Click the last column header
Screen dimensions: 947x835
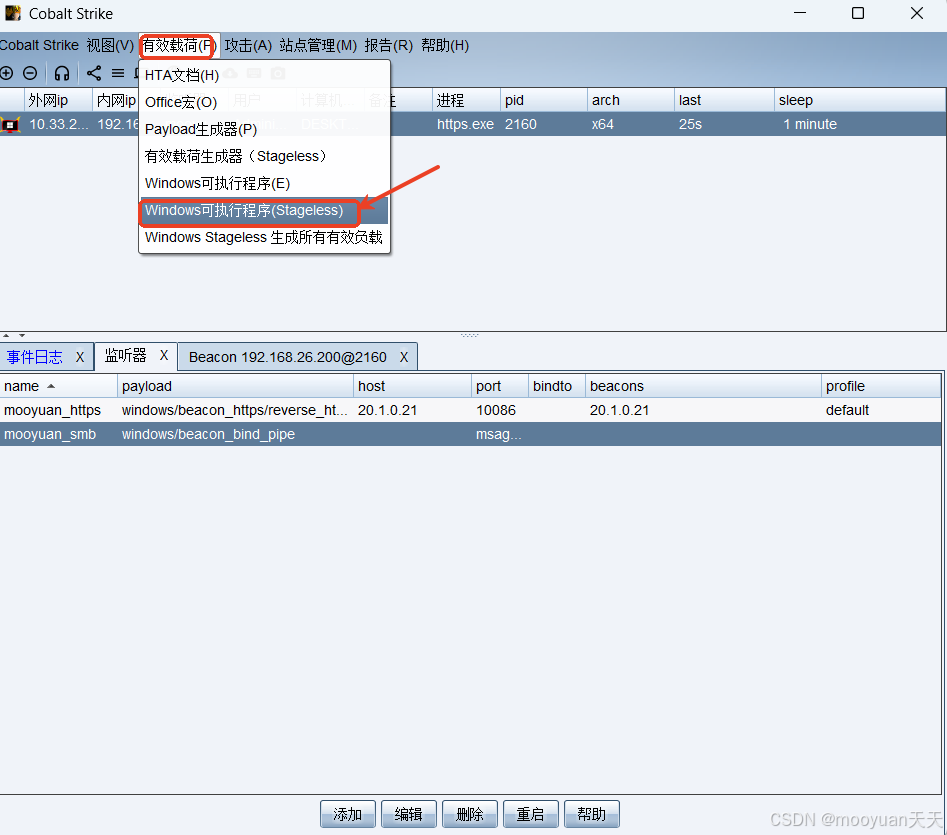(724, 100)
